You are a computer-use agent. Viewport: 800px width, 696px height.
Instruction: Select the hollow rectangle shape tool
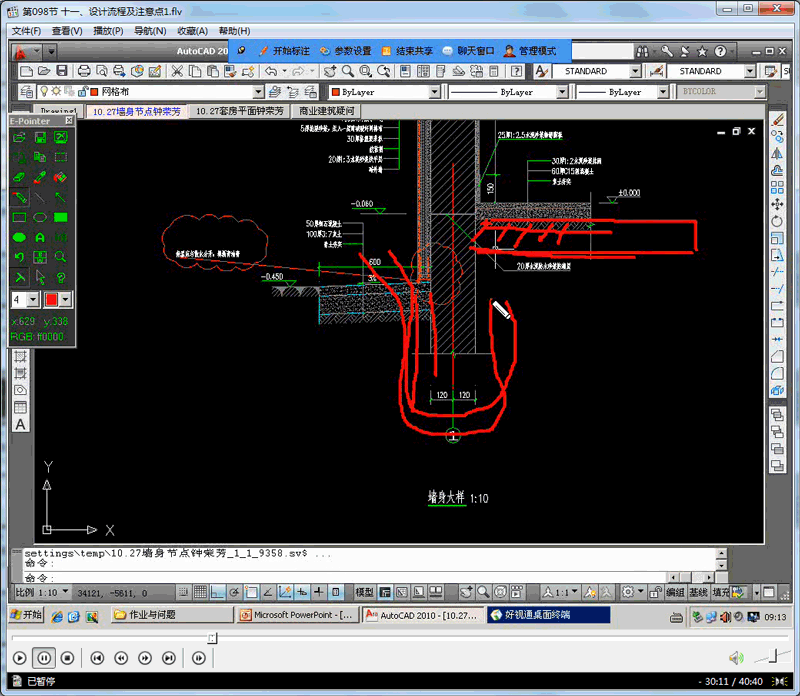(19, 217)
